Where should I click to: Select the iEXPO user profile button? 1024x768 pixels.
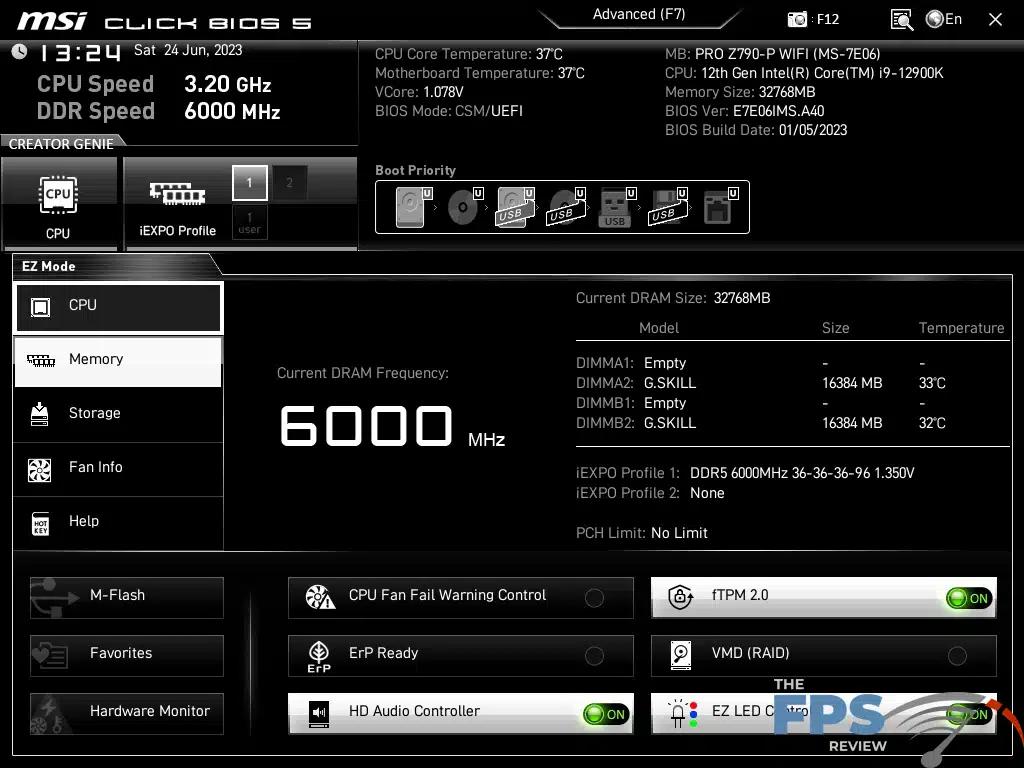pos(249,223)
